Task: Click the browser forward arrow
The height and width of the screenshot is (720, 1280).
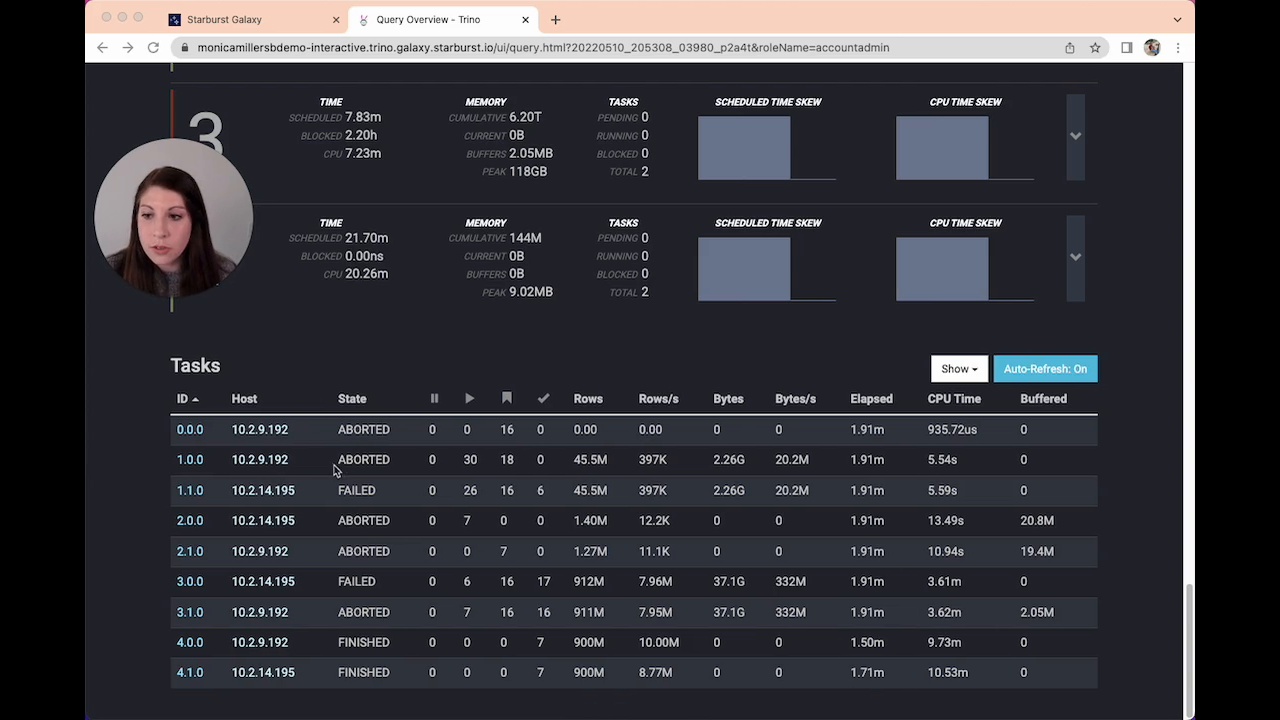Action: pyautogui.click(x=128, y=47)
